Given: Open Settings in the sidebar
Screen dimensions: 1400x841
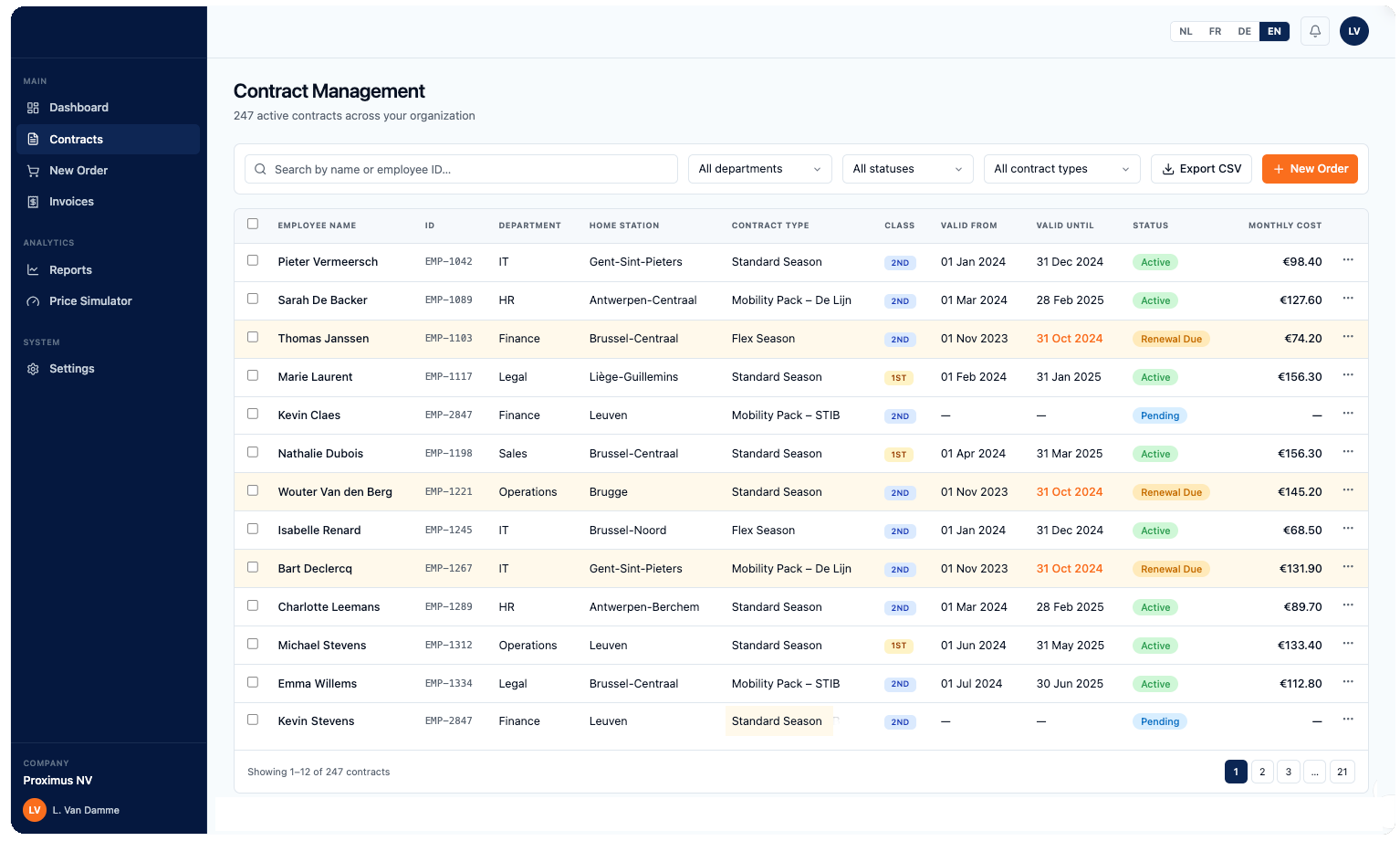Looking at the screenshot, I should (108, 369).
